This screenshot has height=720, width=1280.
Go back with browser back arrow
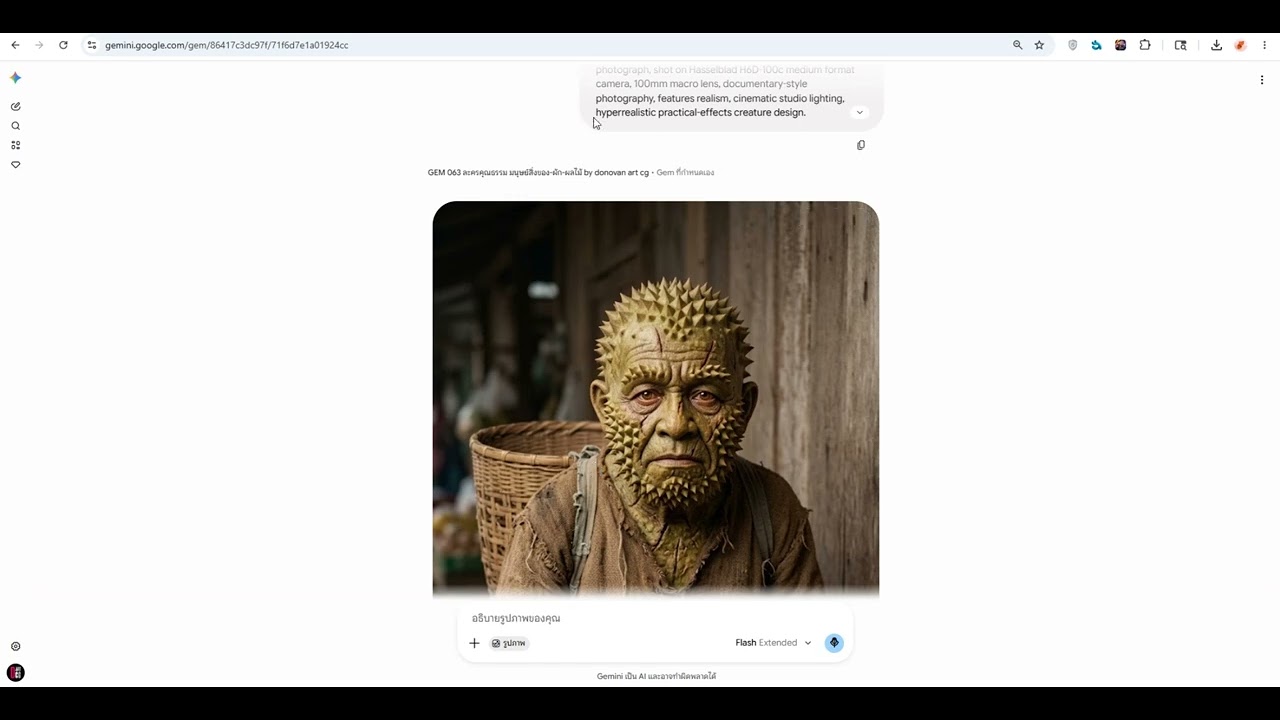point(15,45)
